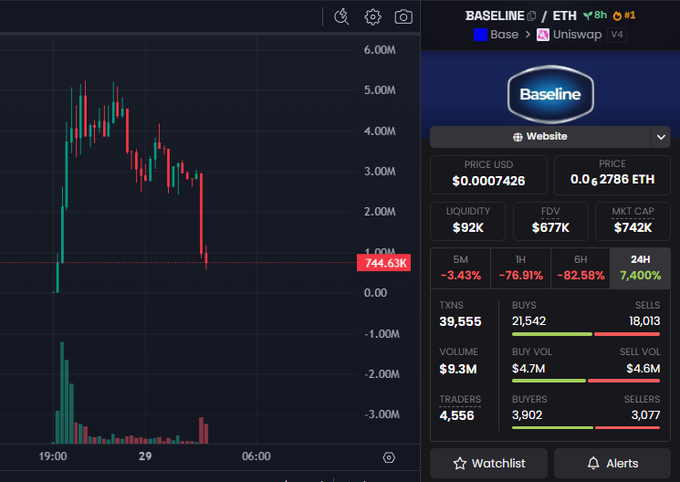This screenshot has height=482, width=680.
Task: Click the buy vol/sell vol ratio bar
Action: click(x=586, y=381)
